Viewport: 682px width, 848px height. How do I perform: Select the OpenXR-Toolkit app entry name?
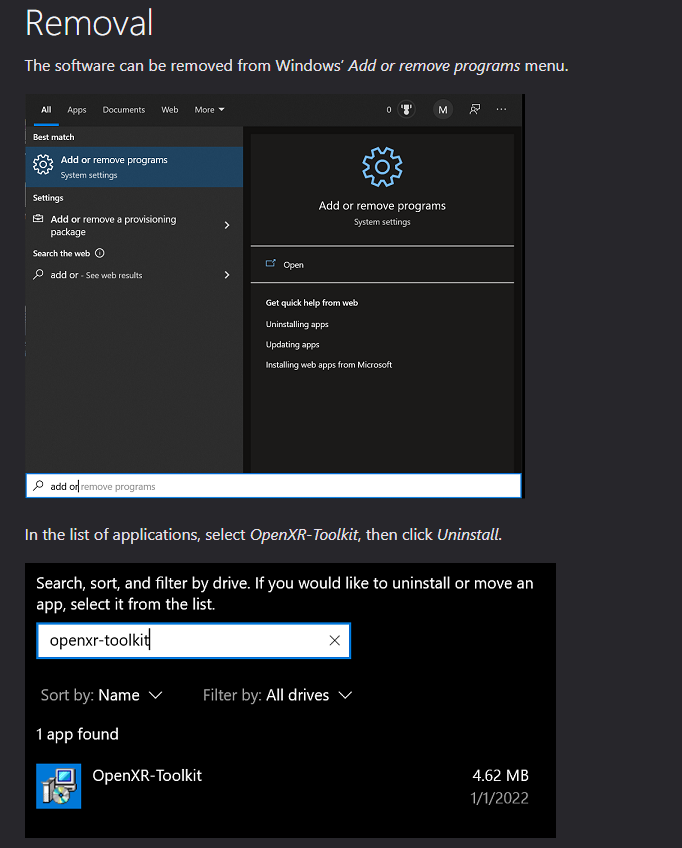(147, 775)
